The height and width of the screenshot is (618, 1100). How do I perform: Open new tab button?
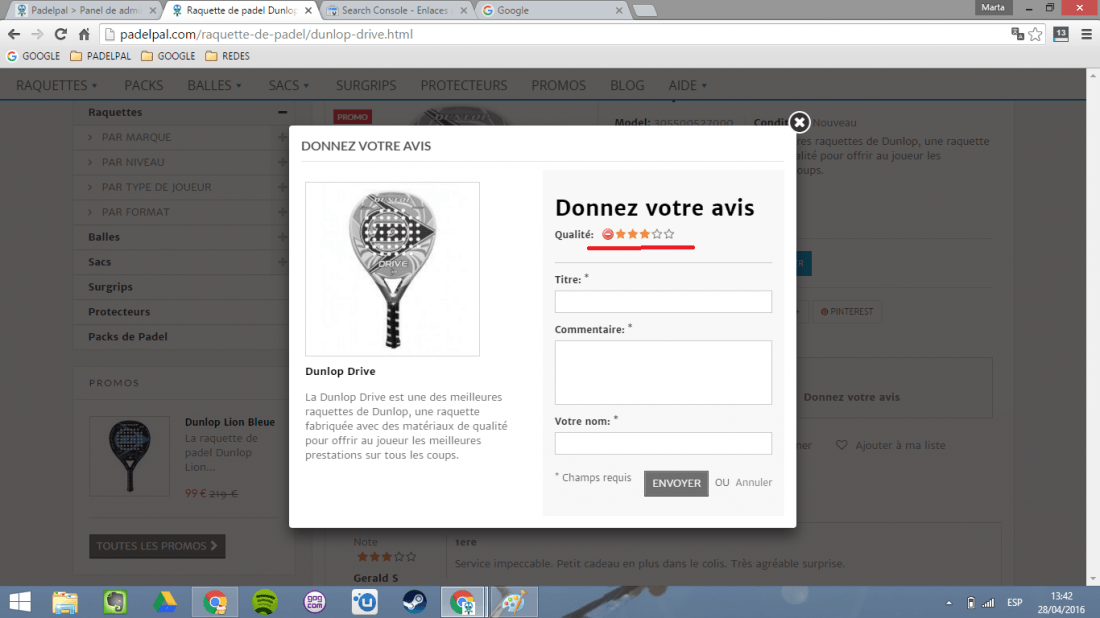click(644, 11)
